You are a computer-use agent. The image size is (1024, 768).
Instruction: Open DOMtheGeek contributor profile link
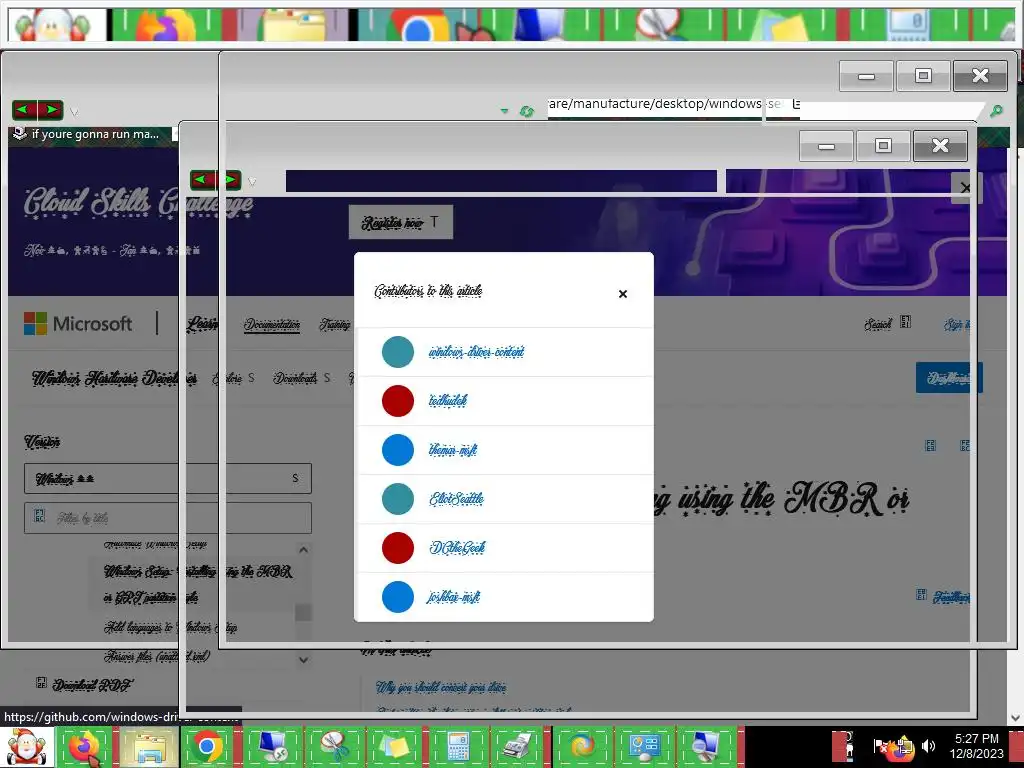pyautogui.click(x=457, y=547)
